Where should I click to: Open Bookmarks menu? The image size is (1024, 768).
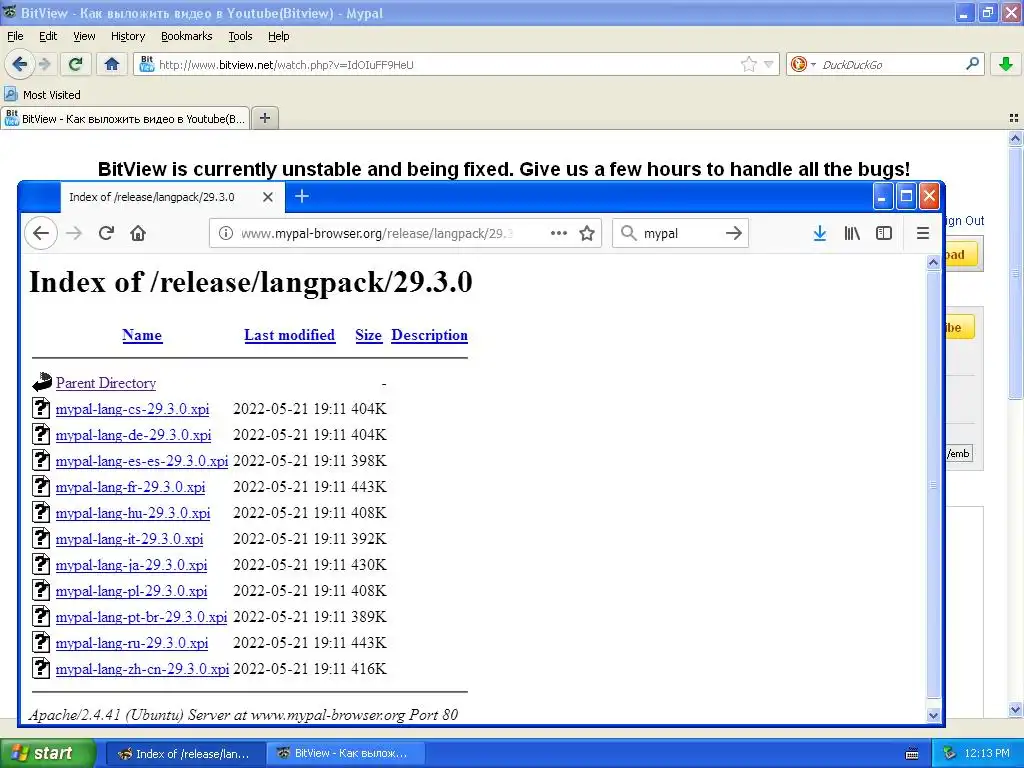pyautogui.click(x=186, y=37)
